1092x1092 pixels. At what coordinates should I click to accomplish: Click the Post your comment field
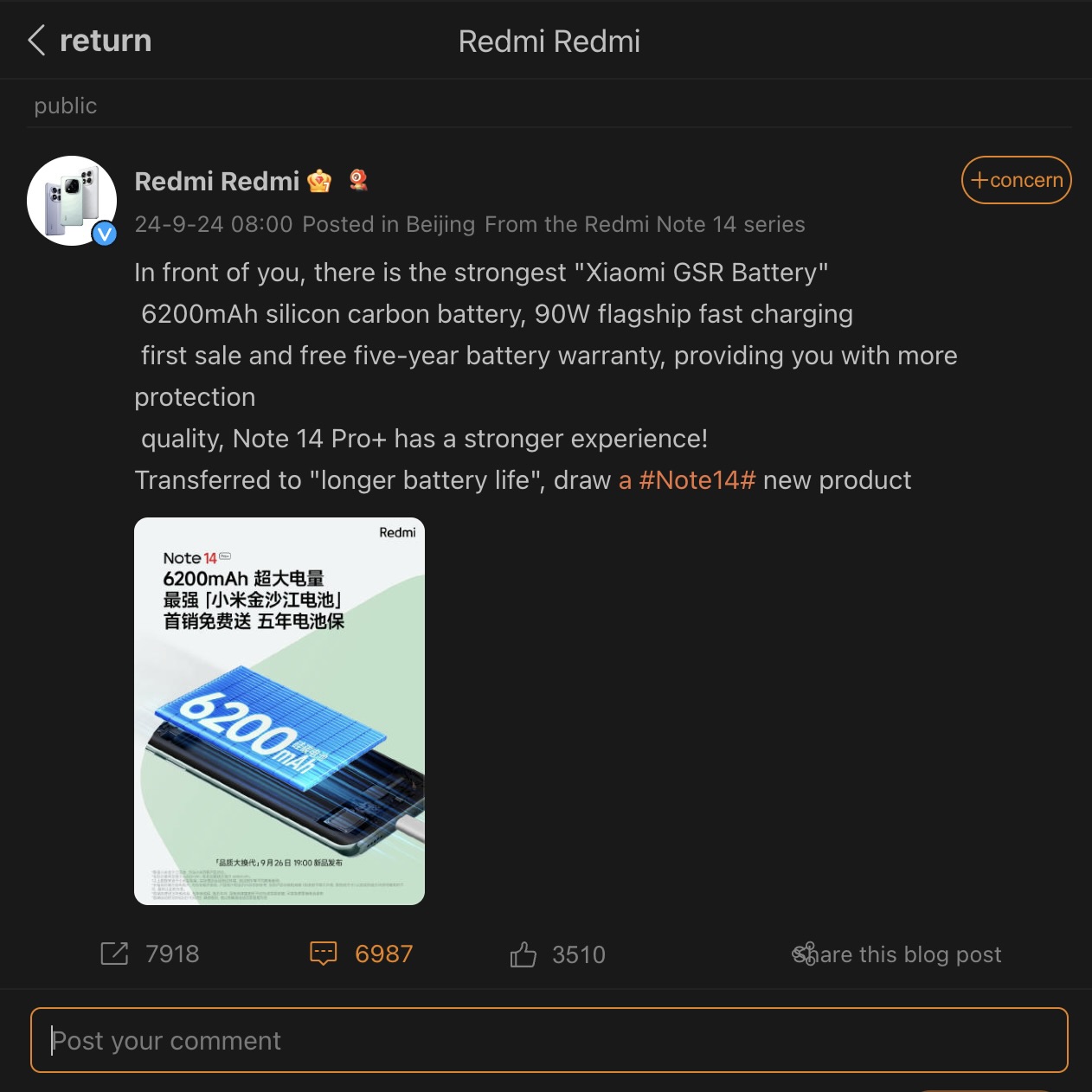click(x=549, y=1040)
